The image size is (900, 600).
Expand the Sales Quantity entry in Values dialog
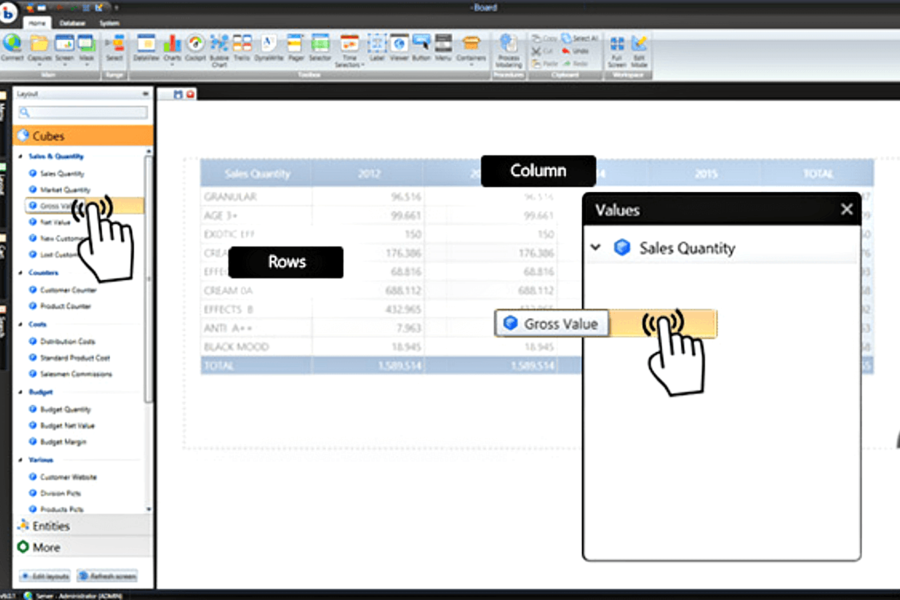[x=594, y=248]
